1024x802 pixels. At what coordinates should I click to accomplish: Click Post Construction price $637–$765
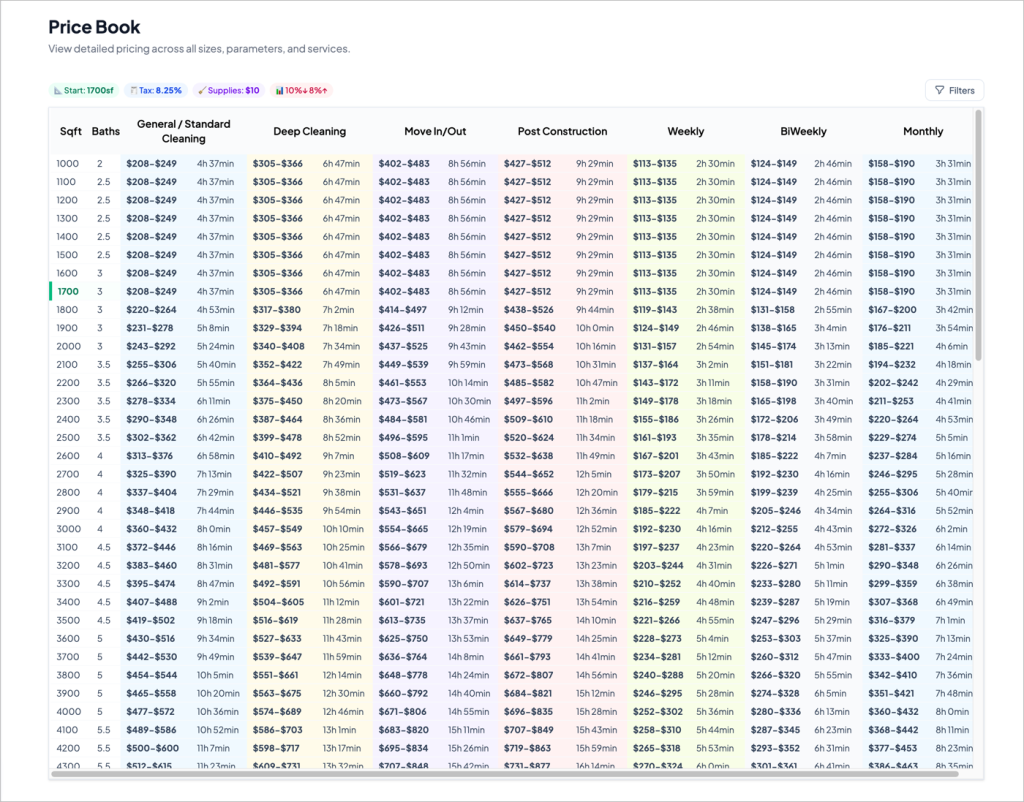pos(528,620)
